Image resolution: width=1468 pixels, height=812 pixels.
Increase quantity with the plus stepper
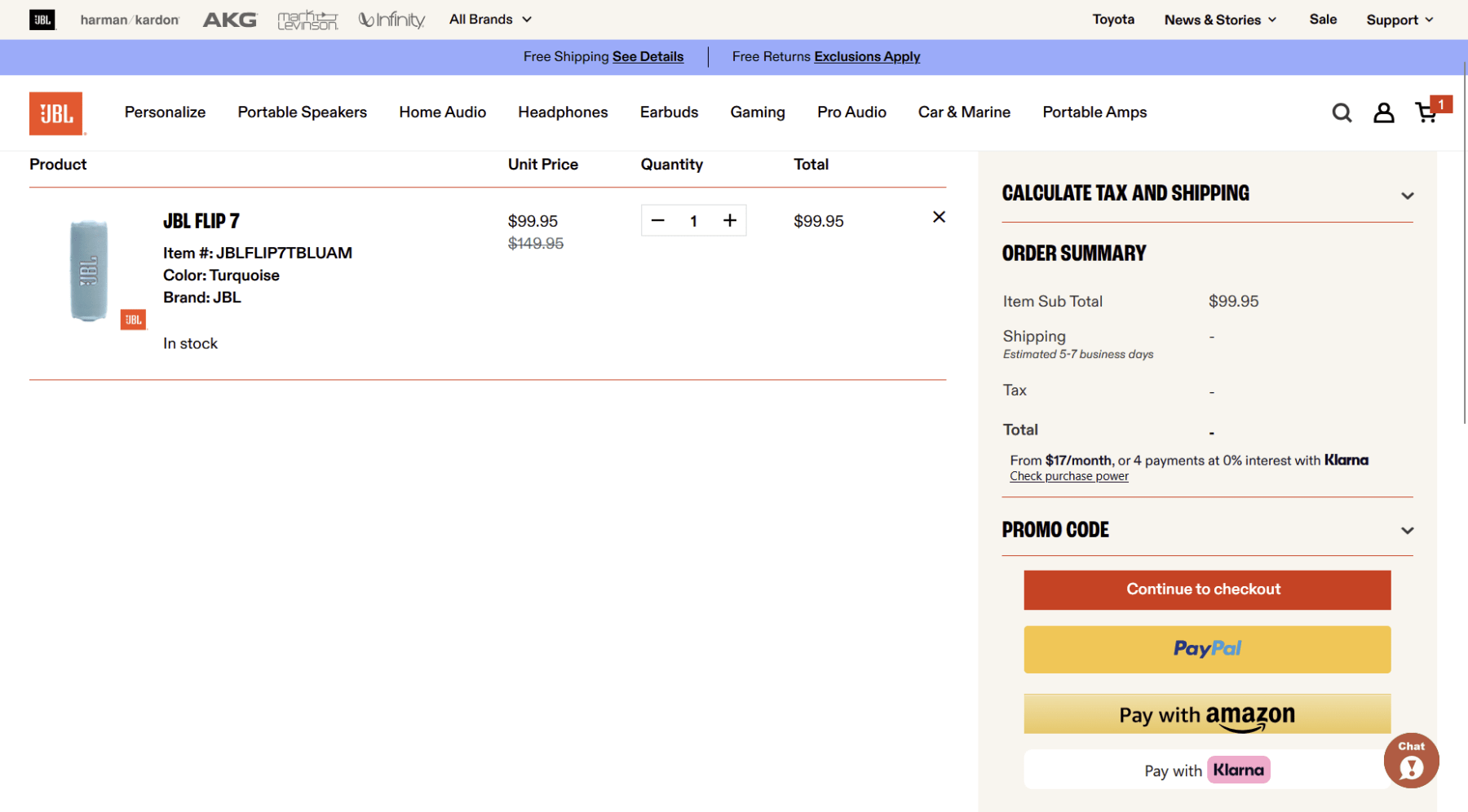pyautogui.click(x=729, y=220)
